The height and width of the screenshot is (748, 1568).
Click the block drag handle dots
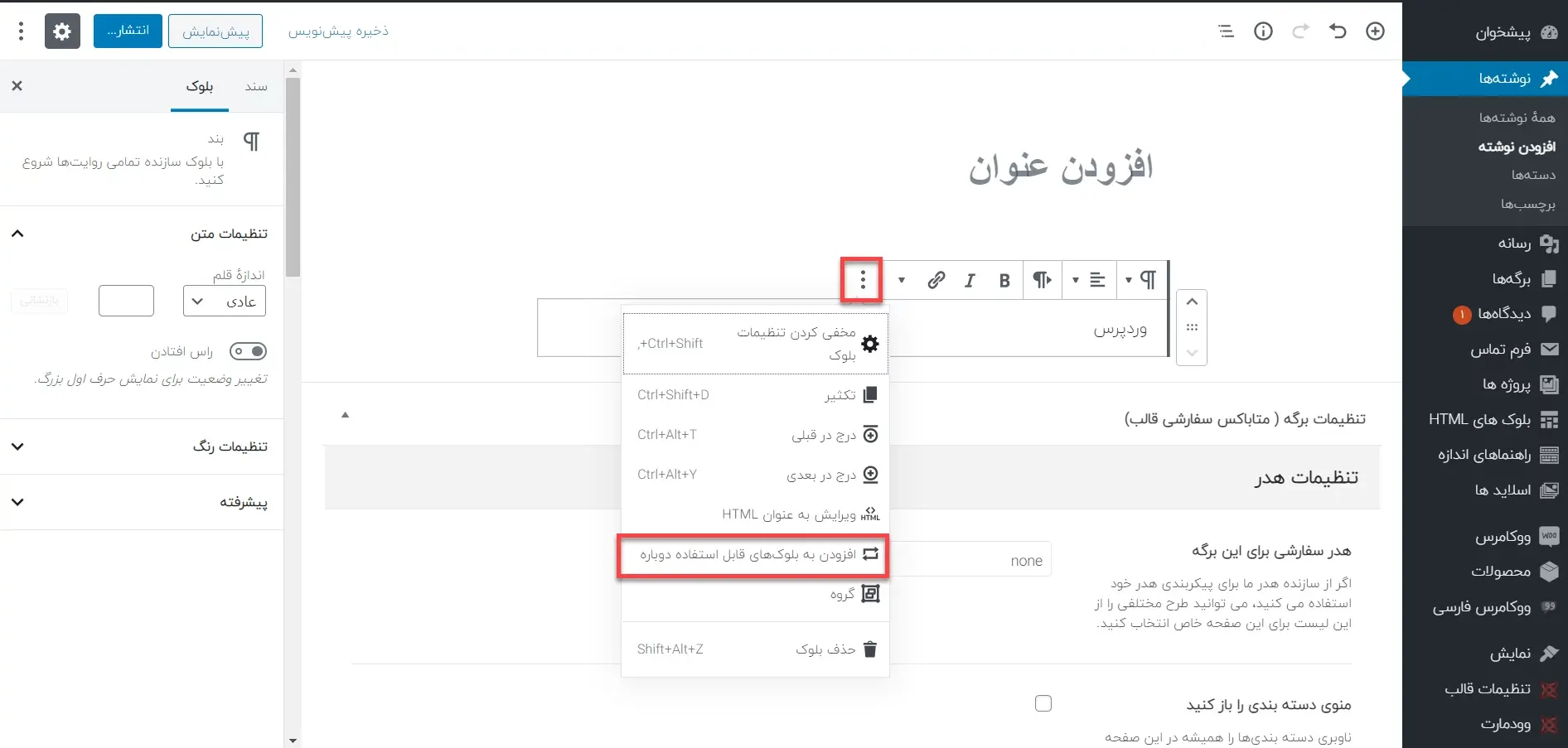click(x=1192, y=327)
